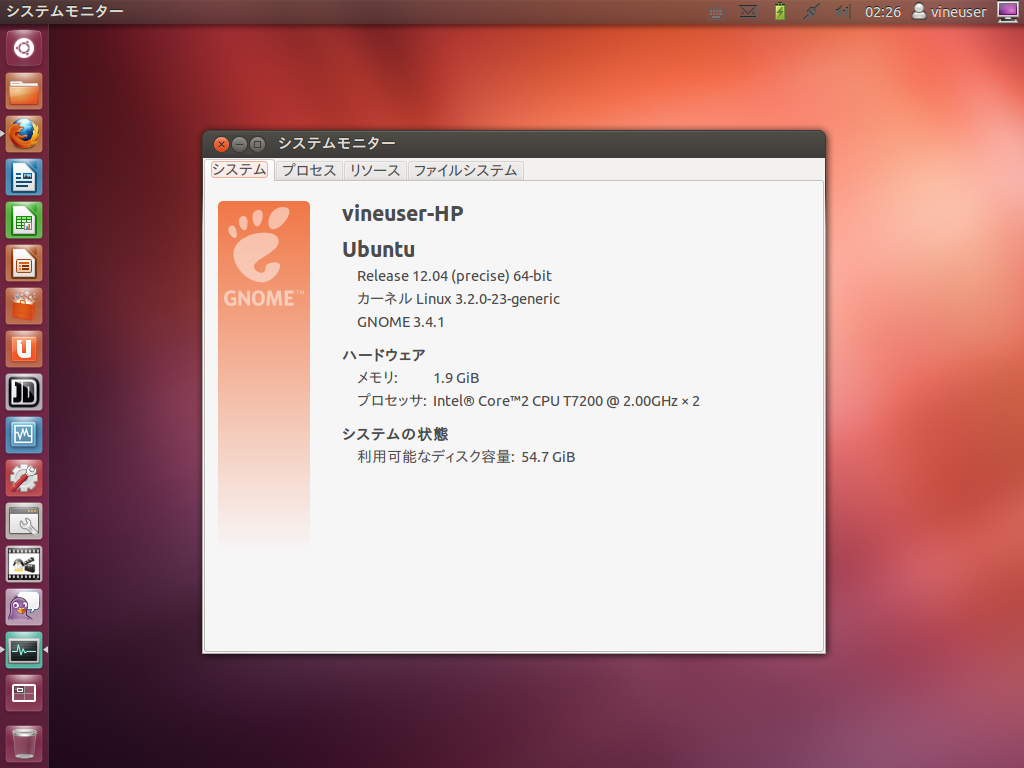1024x768 pixels.
Task: Click the 54.7 GiB disk space value
Action: [548, 457]
